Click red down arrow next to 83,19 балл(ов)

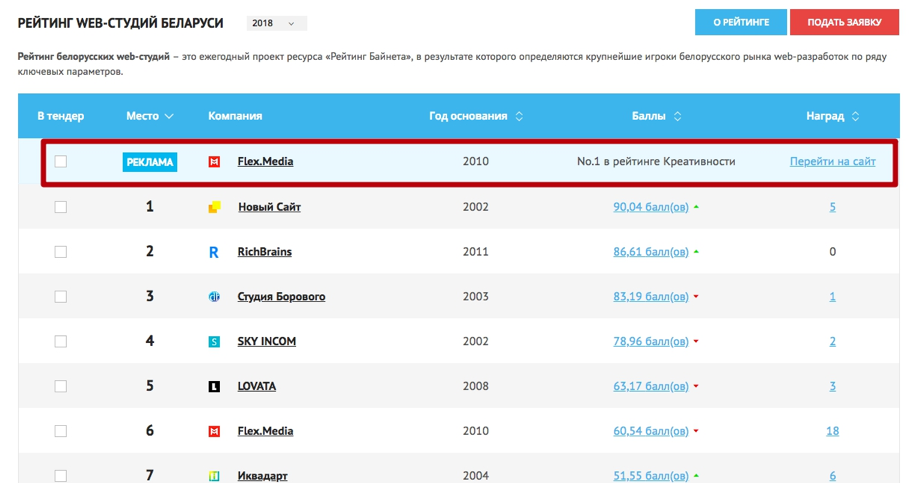tap(696, 296)
